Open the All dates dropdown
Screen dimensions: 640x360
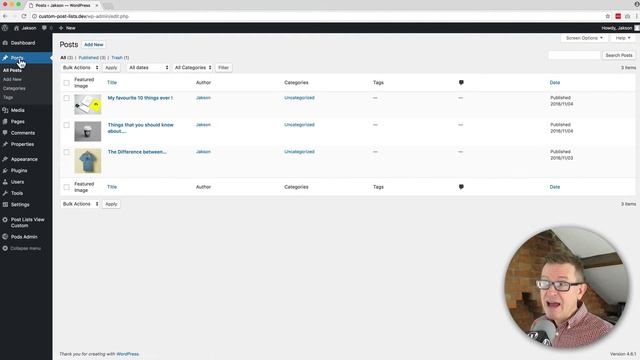click(x=148, y=68)
